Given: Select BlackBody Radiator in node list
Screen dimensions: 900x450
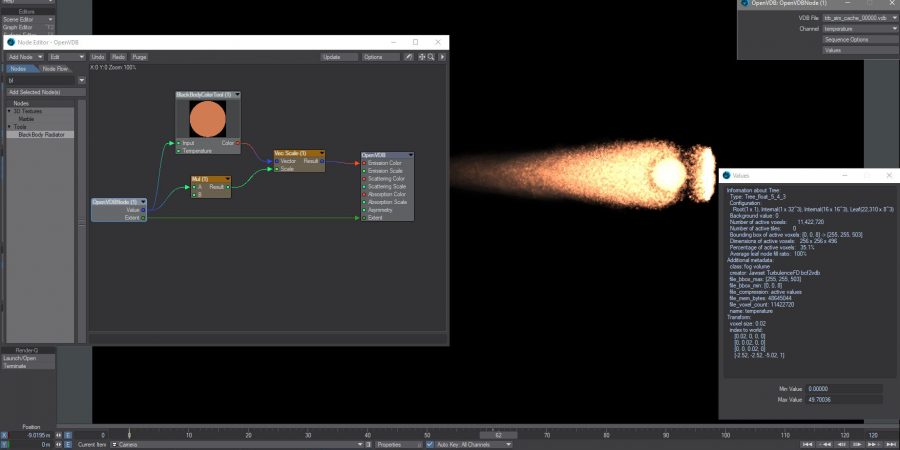Looking at the screenshot, I should coord(41,134).
